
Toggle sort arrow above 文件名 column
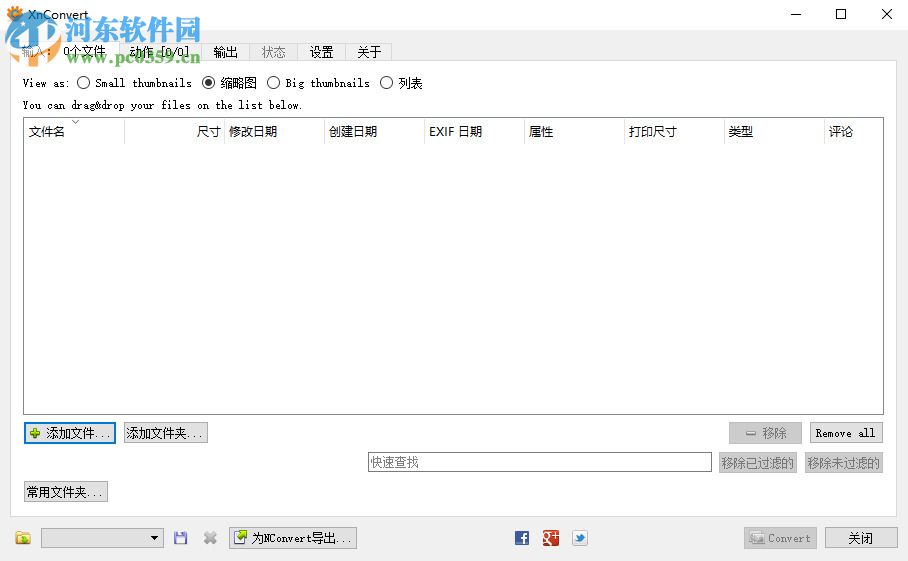tap(75, 122)
